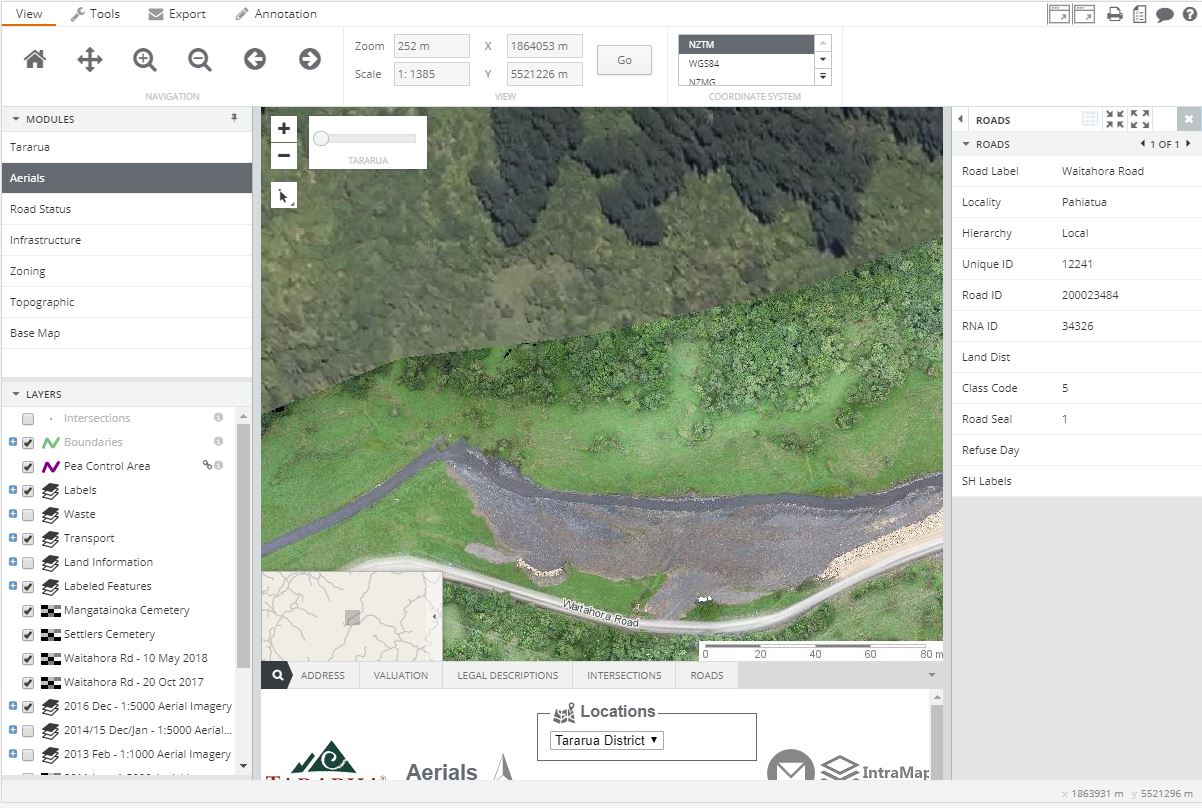1202x808 pixels.
Task: Click the map minus zoom button
Action: [x=284, y=155]
